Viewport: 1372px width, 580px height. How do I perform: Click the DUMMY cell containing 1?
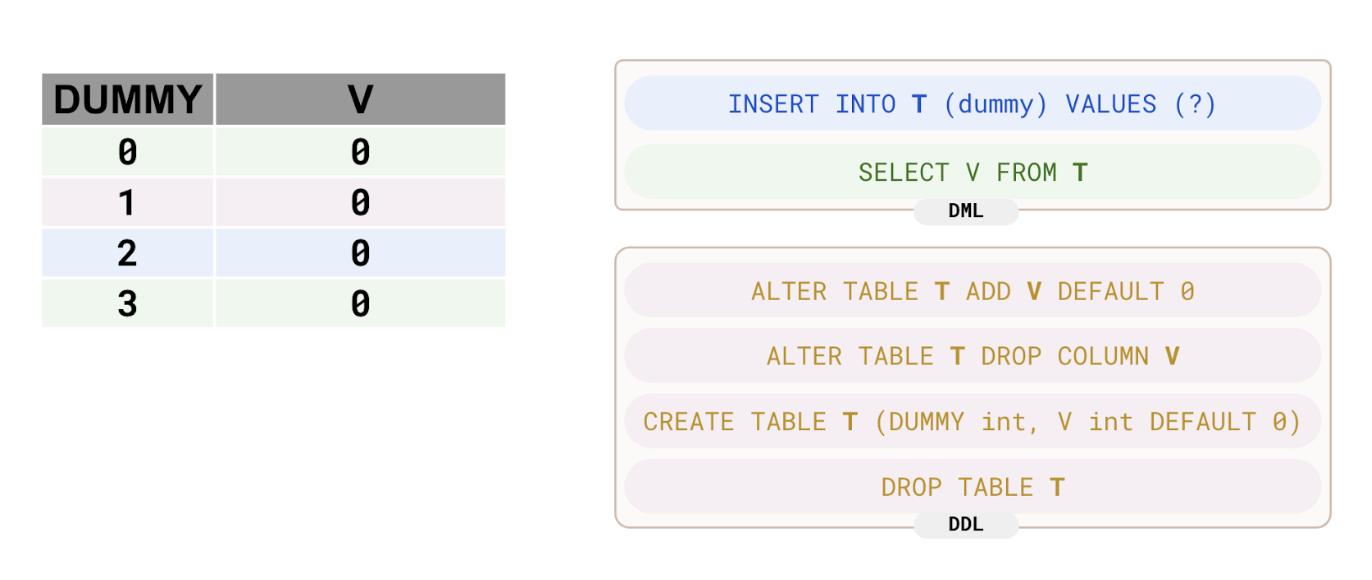point(128,203)
